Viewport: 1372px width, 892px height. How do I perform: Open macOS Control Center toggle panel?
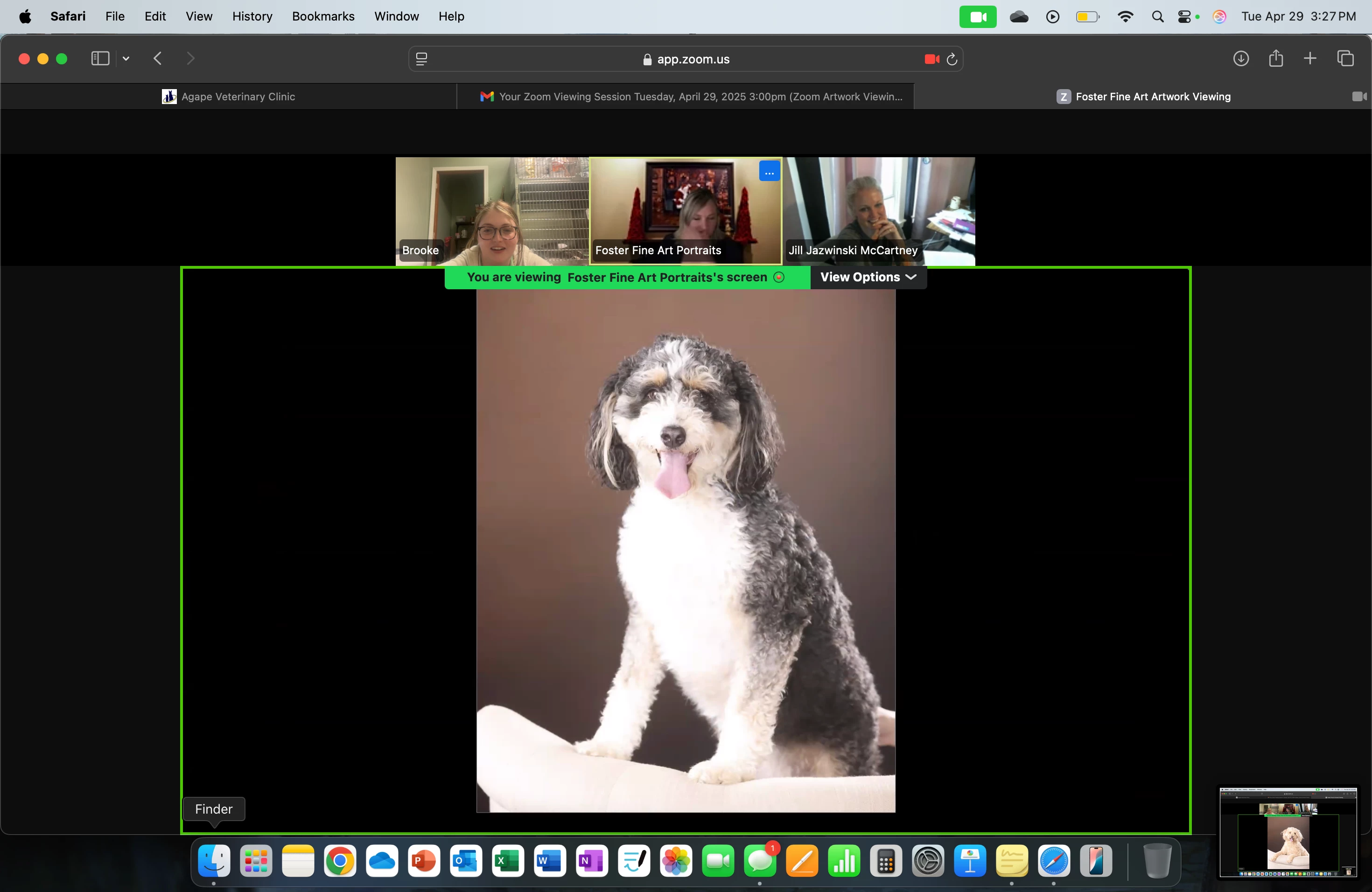pos(1184,17)
